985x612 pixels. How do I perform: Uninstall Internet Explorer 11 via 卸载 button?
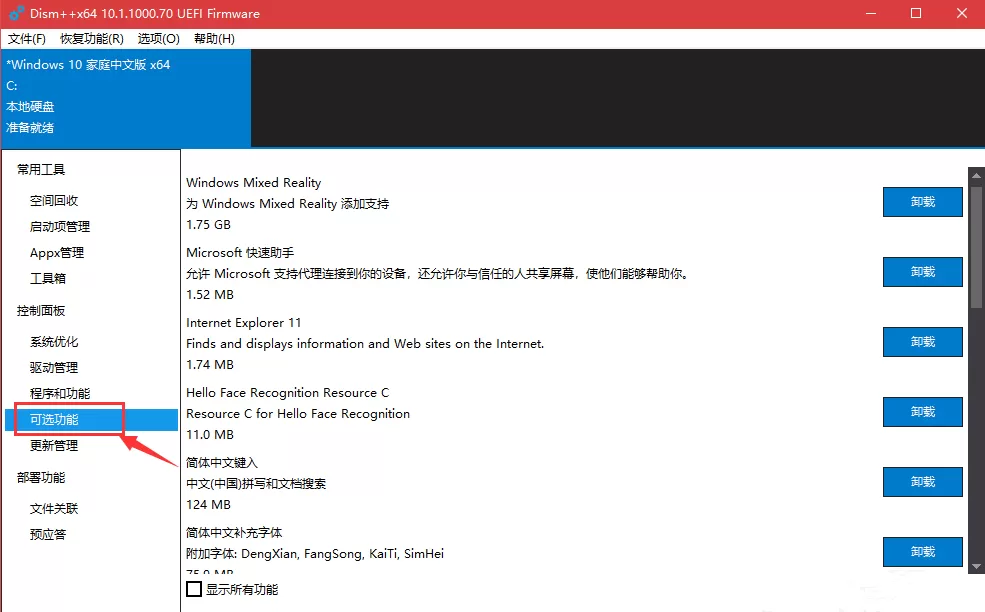922,342
